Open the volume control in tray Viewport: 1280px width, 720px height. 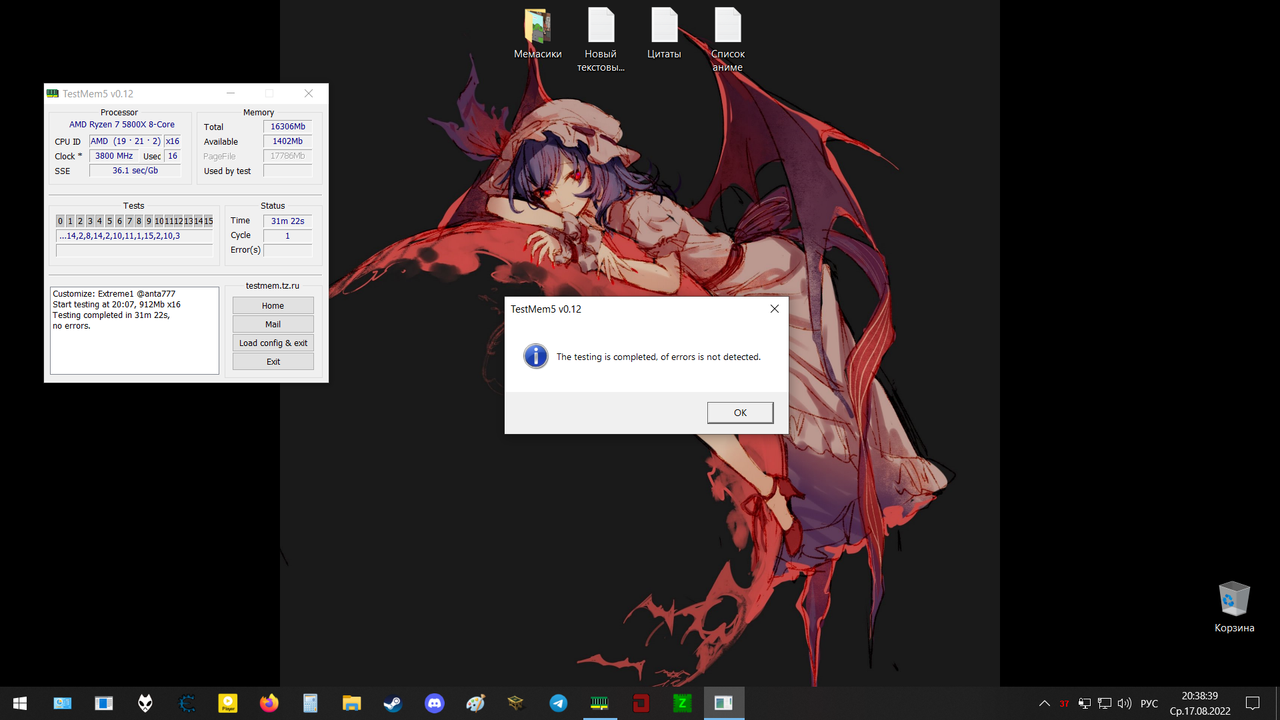coord(1124,703)
